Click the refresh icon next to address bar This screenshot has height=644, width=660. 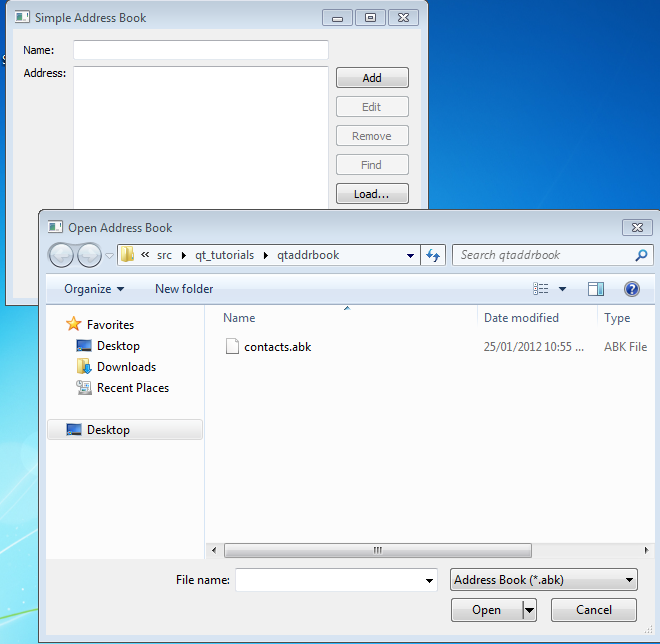click(433, 255)
